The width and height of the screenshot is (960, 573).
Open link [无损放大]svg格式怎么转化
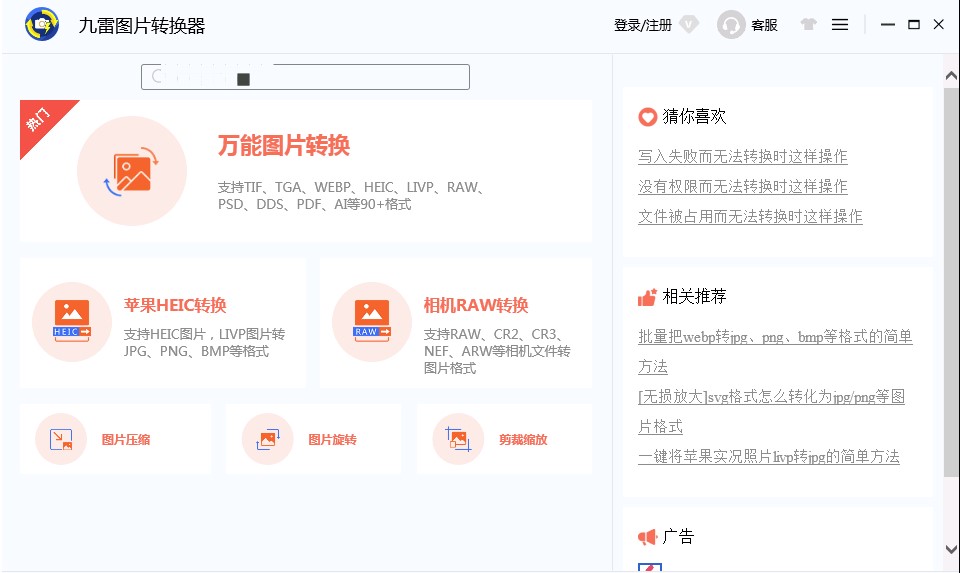click(771, 411)
